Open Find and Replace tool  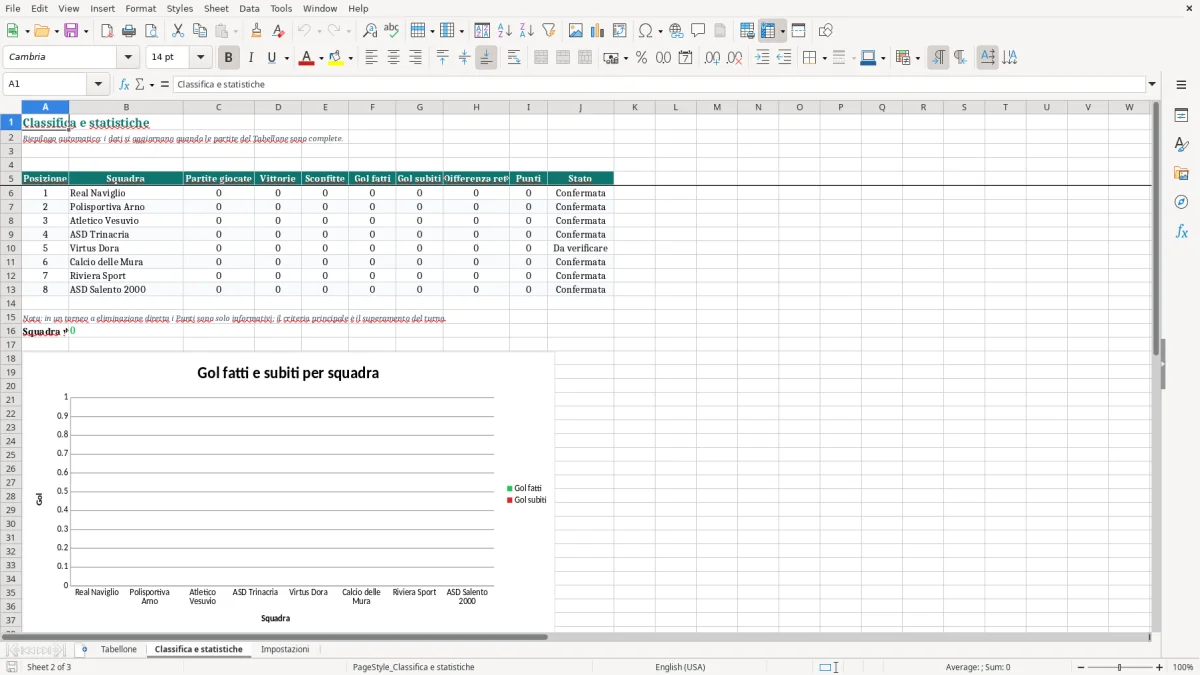[370, 31]
